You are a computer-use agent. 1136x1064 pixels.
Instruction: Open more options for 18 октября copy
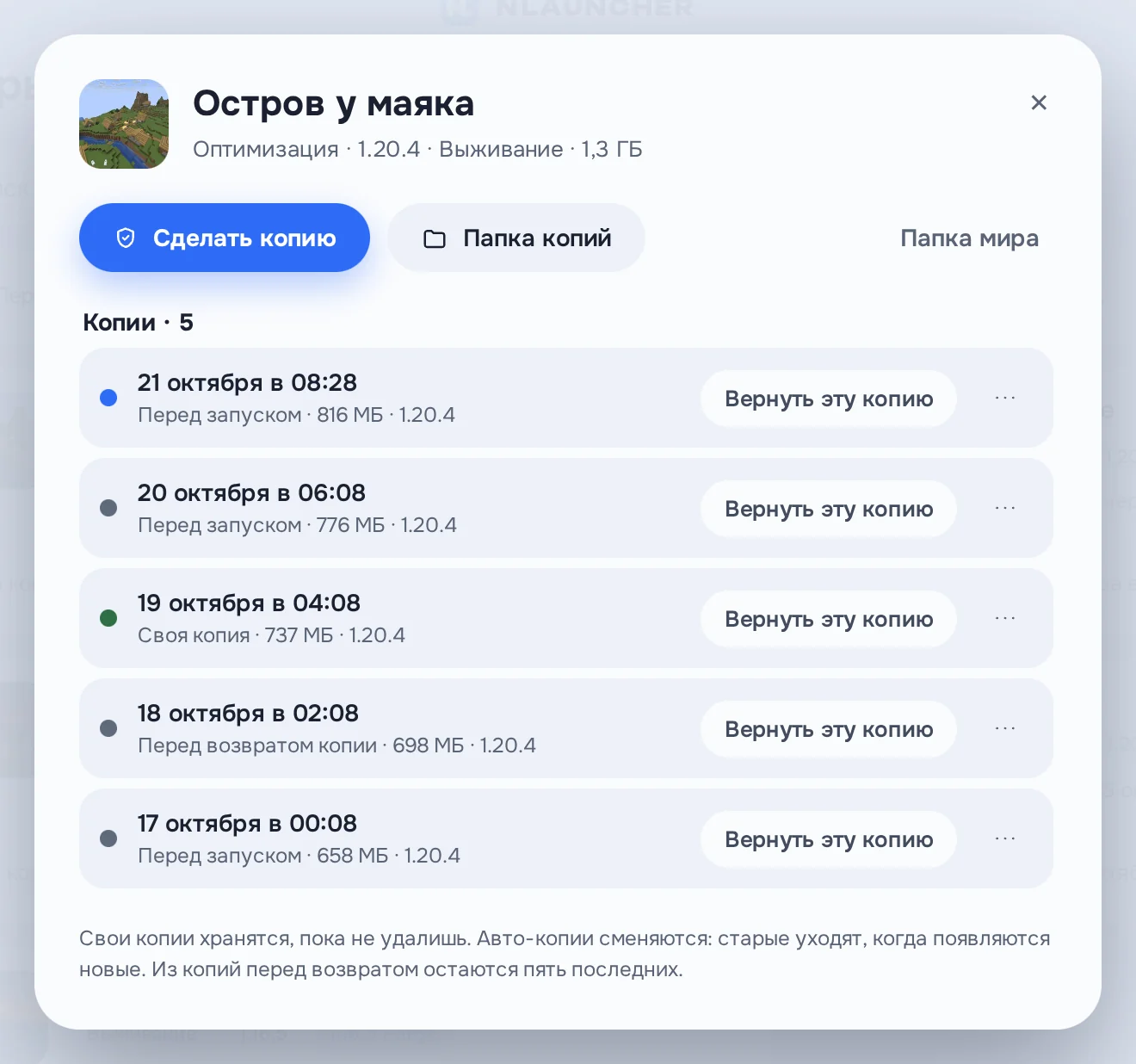coord(1005,729)
